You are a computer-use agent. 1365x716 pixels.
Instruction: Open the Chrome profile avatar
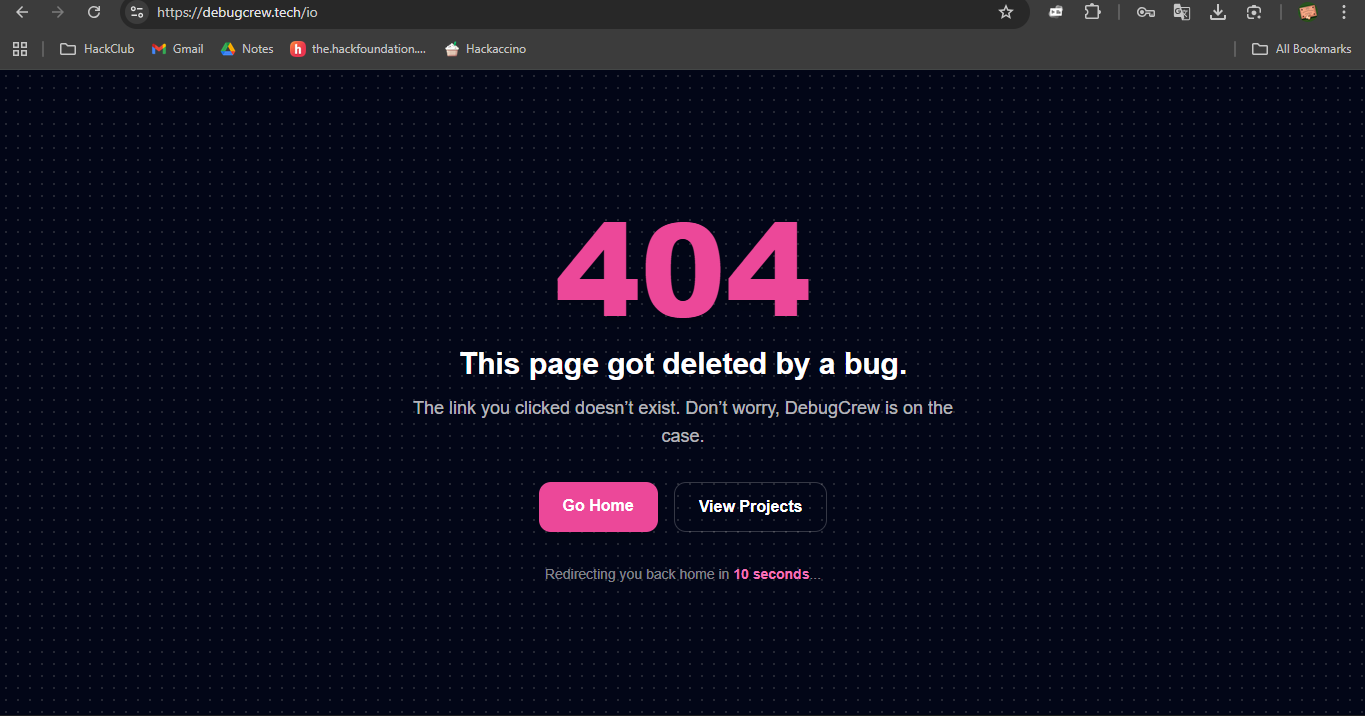(x=1308, y=12)
